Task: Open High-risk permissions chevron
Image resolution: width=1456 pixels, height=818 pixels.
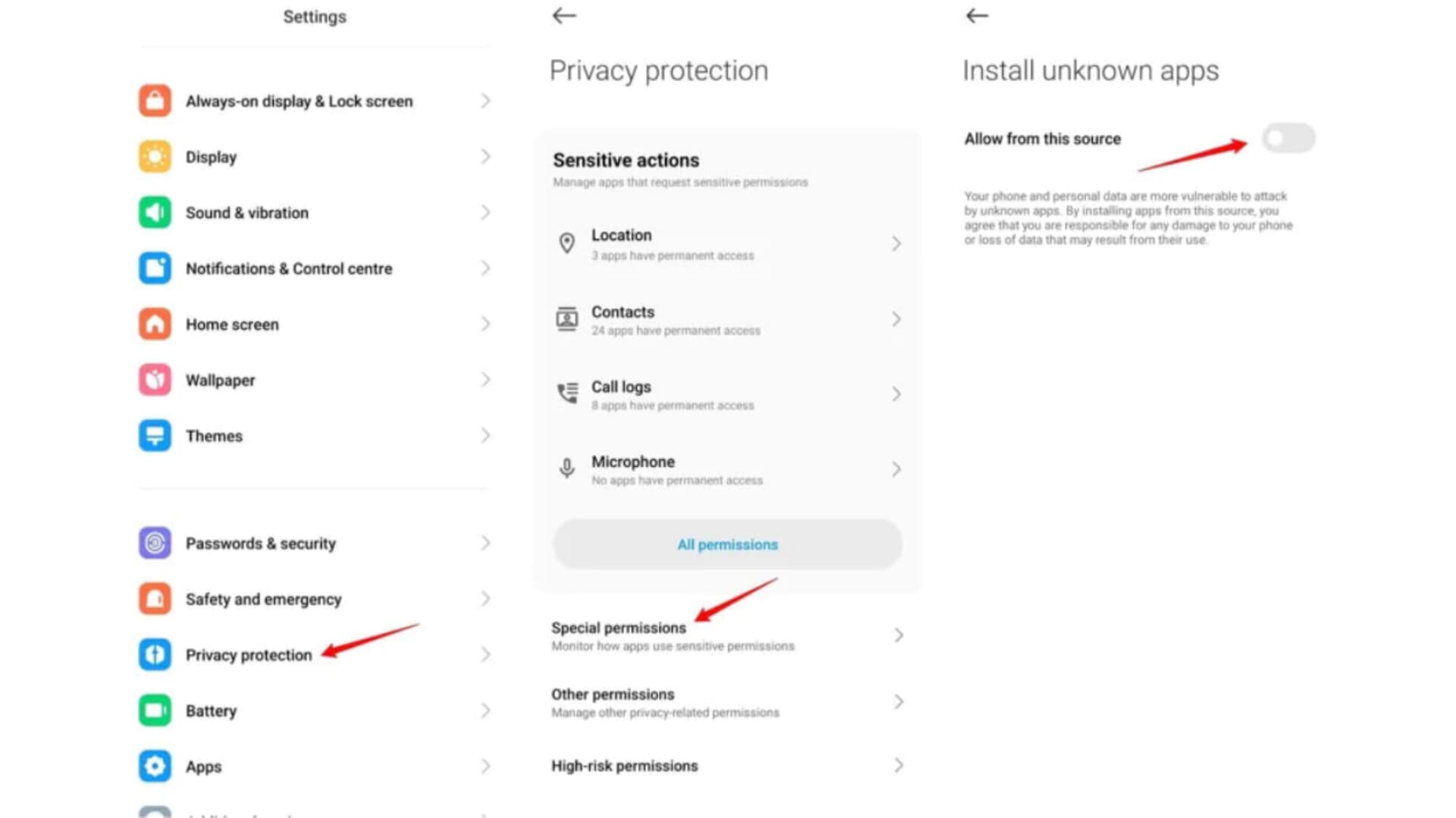Action: (x=898, y=766)
